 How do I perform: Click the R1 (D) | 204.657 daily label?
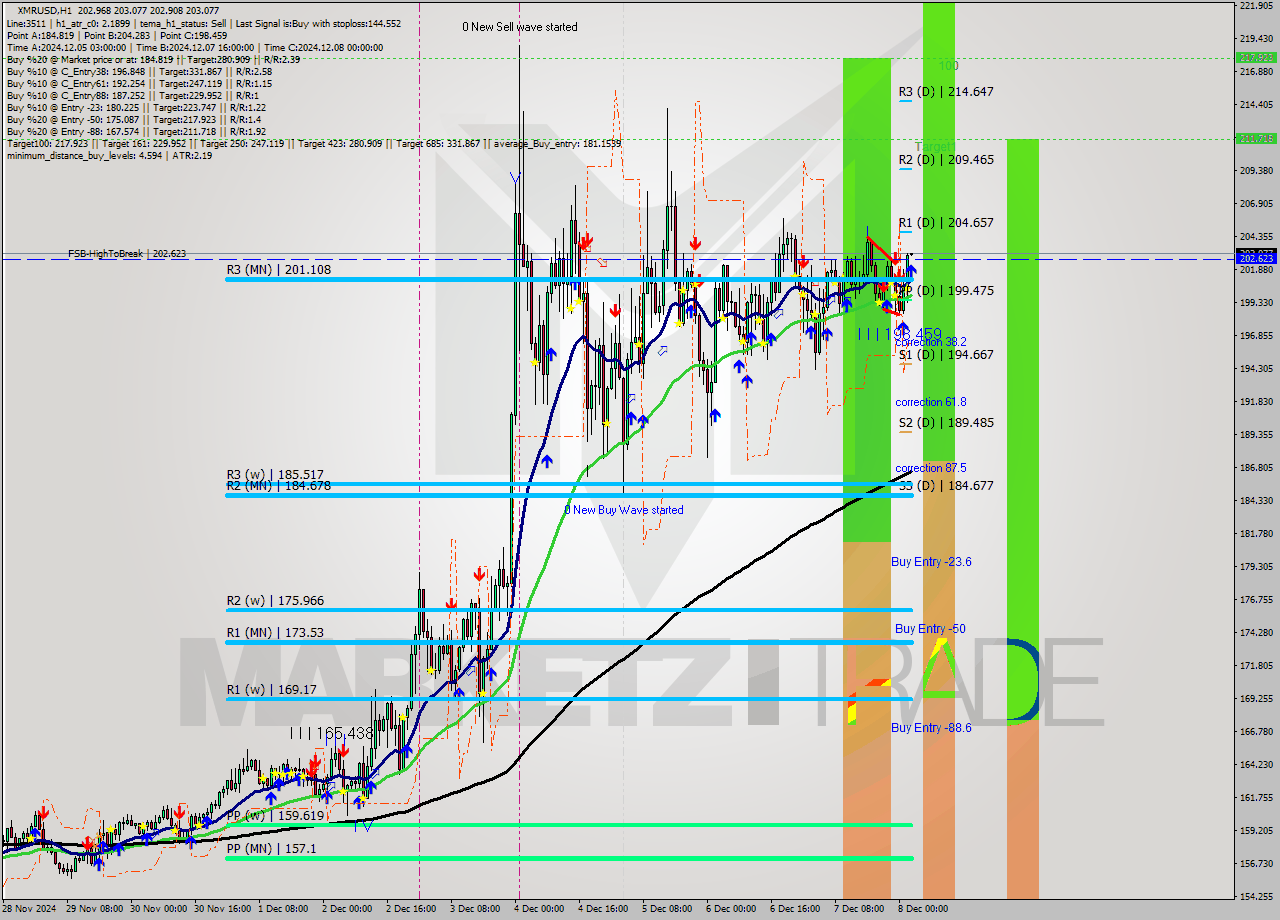(x=946, y=222)
